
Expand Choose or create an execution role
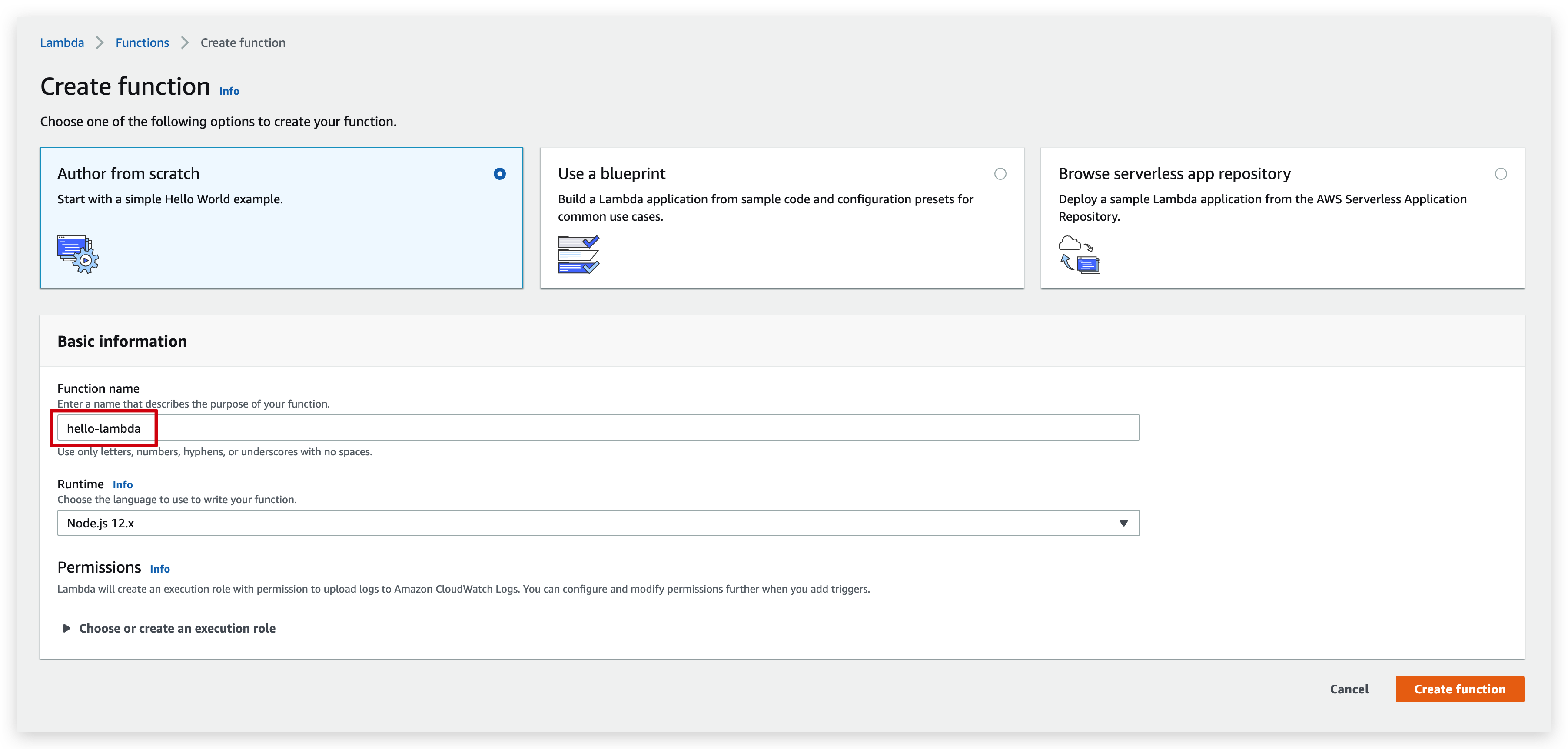[170, 629]
